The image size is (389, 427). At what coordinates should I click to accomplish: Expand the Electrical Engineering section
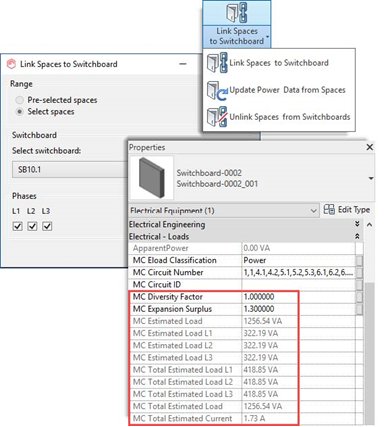pyautogui.click(x=357, y=224)
